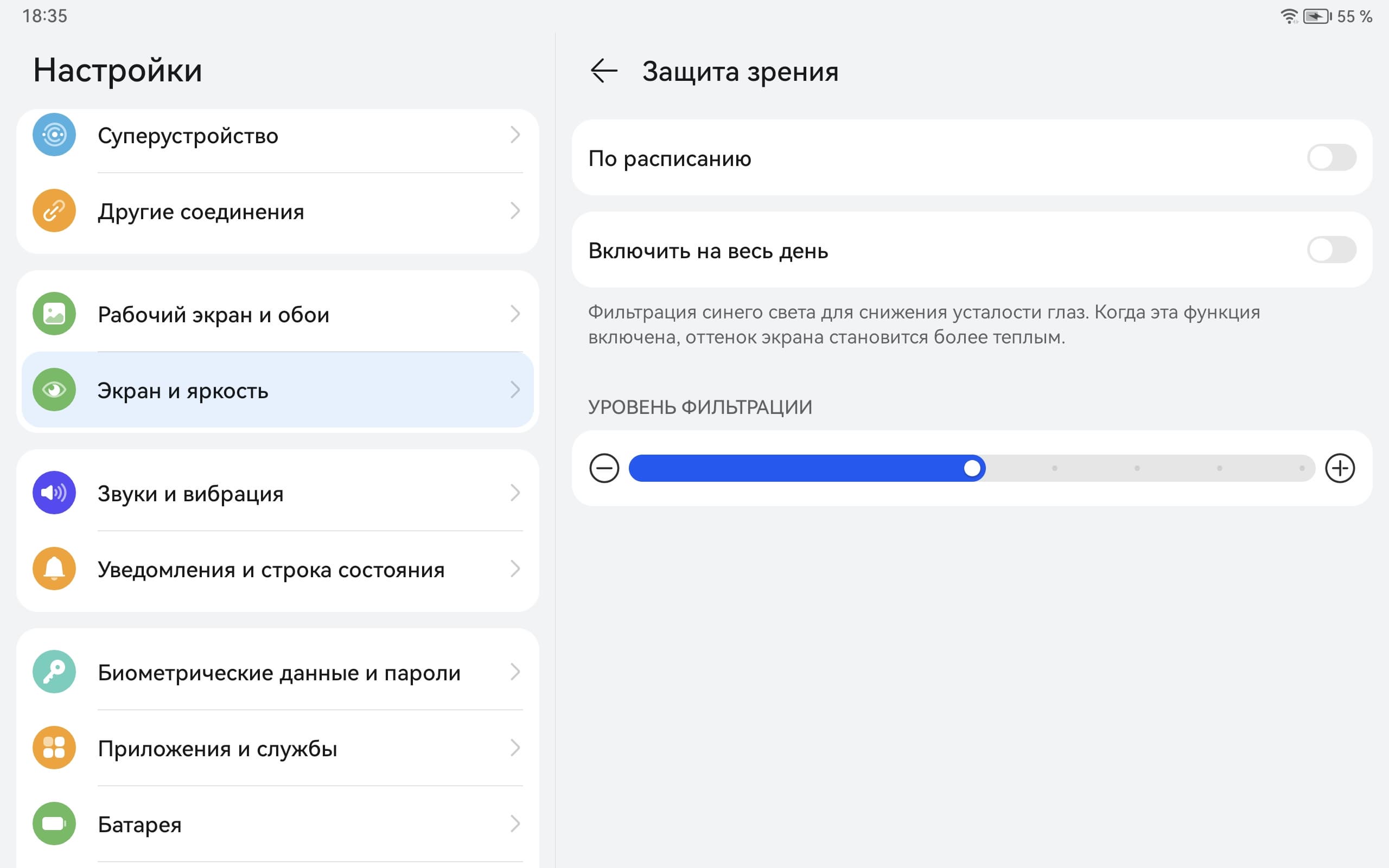Expand Рабочий экран и обои chevron
Image resolution: width=1389 pixels, height=868 pixels.
pyautogui.click(x=515, y=314)
